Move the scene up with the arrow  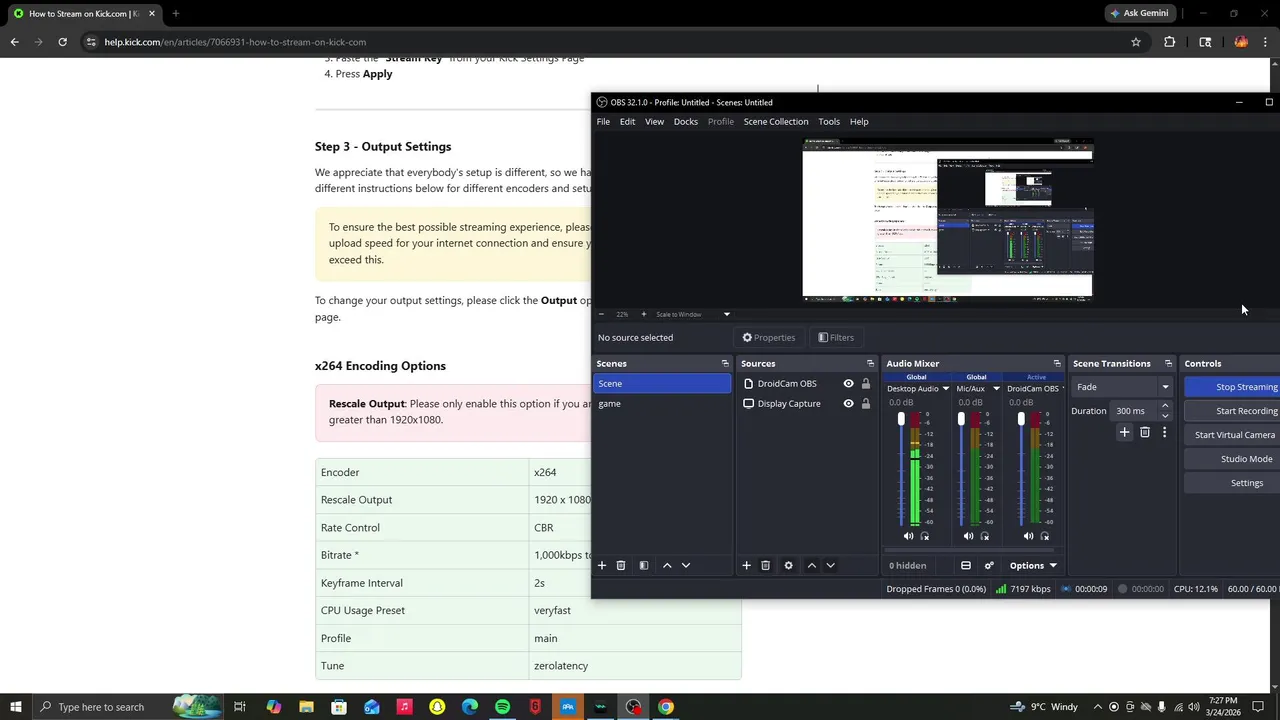[667, 566]
